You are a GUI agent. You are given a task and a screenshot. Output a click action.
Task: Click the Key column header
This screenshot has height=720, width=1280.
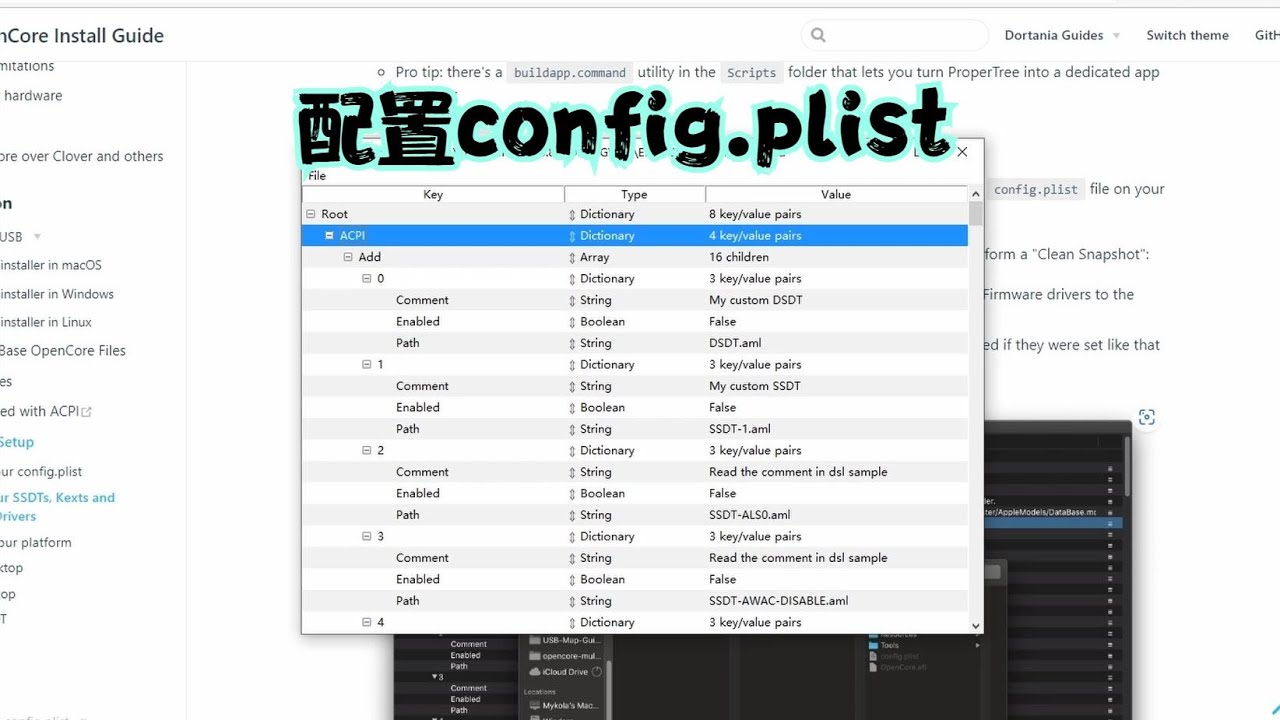(x=433, y=194)
